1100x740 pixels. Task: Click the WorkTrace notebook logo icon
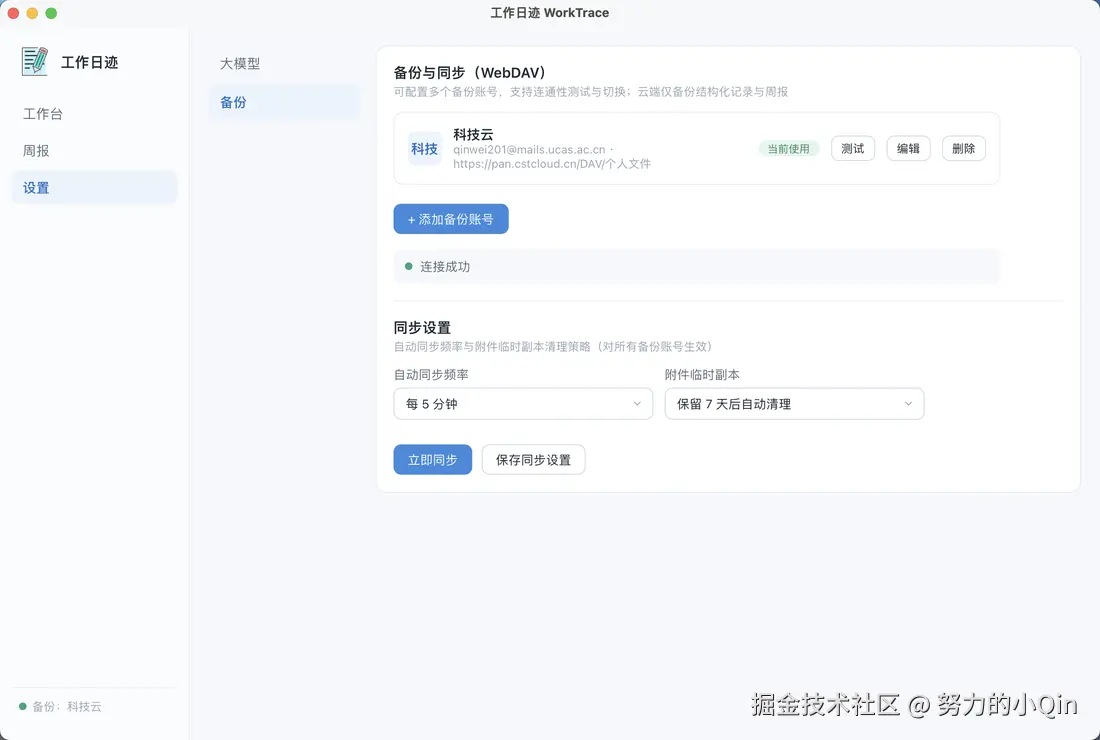click(34, 61)
